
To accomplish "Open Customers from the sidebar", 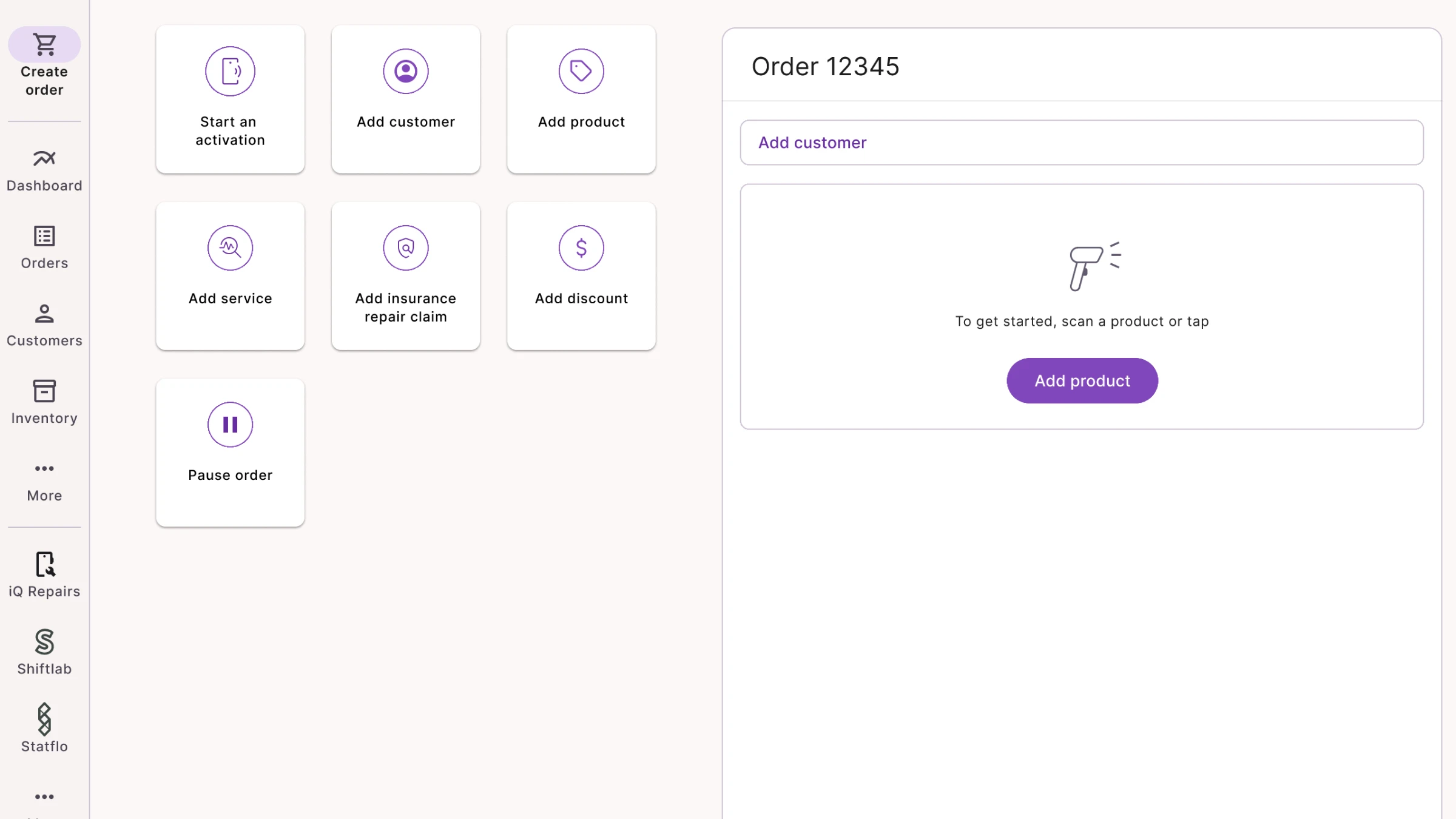I will pyautogui.click(x=44, y=326).
